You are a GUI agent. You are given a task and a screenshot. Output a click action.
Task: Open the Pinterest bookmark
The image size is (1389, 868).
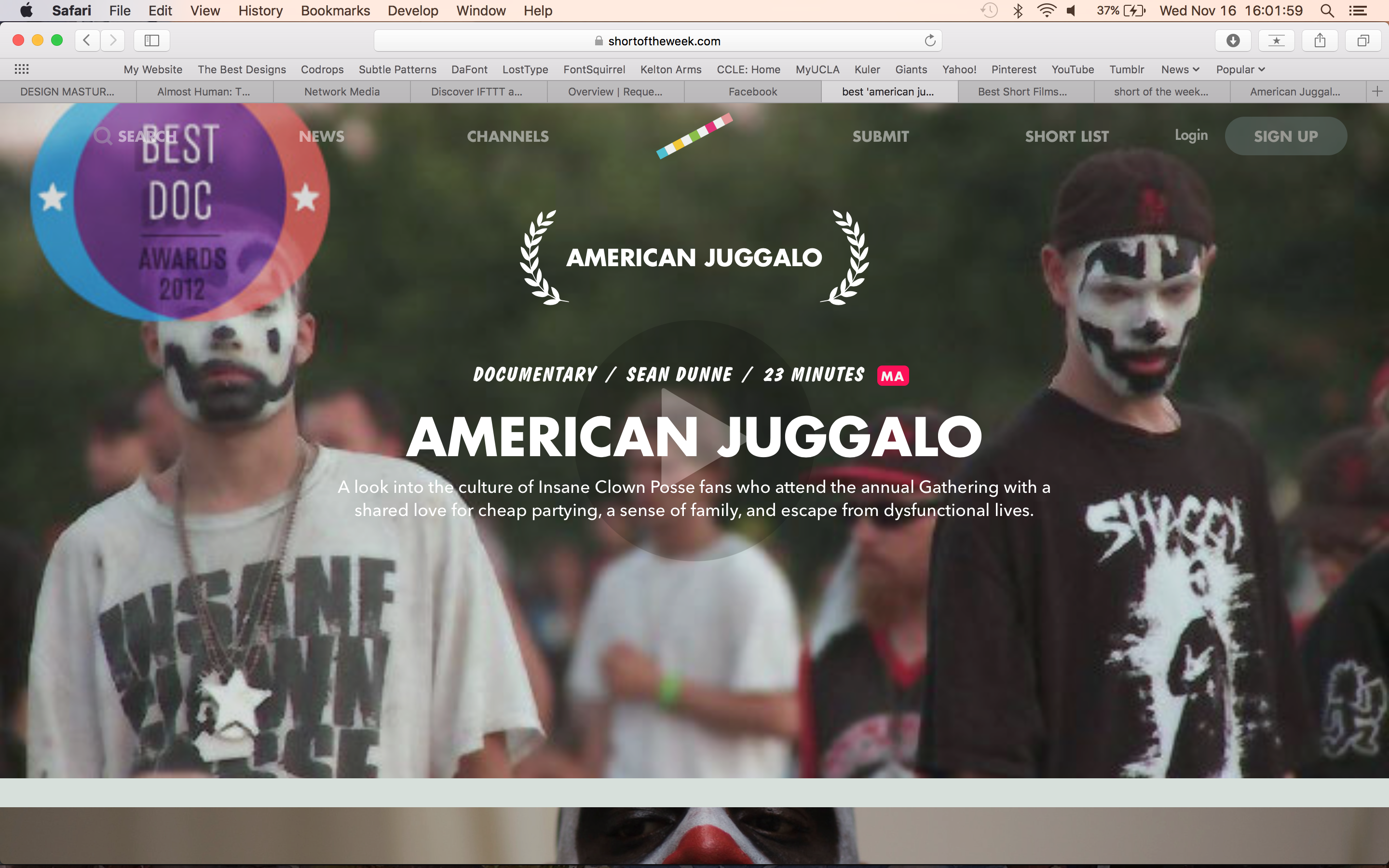pos(1014,69)
